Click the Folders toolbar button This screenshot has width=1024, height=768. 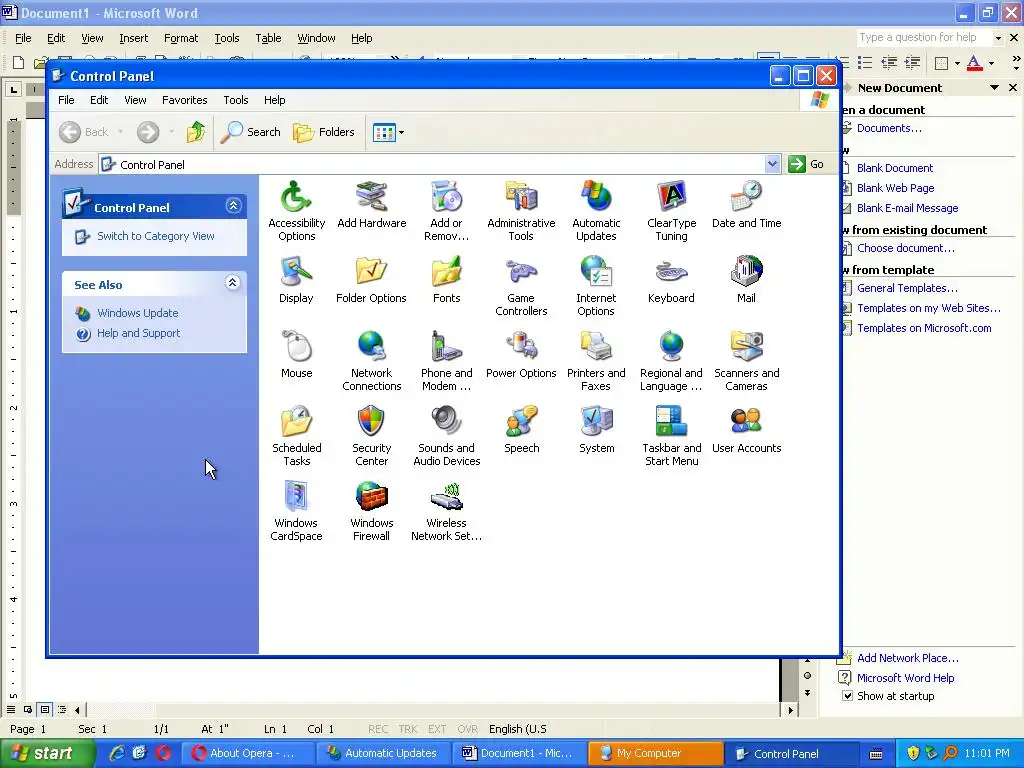pyautogui.click(x=324, y=132)
